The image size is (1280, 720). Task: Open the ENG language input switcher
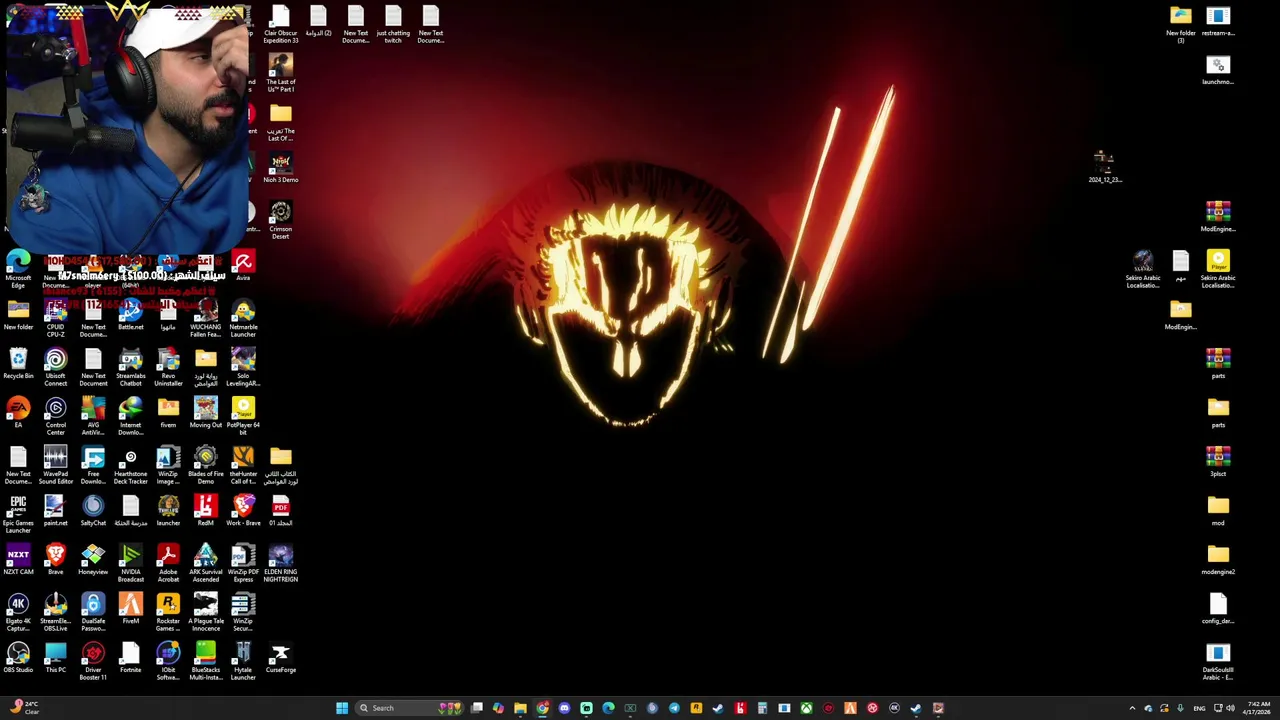pyautogui.click(x=1199, y=708)
